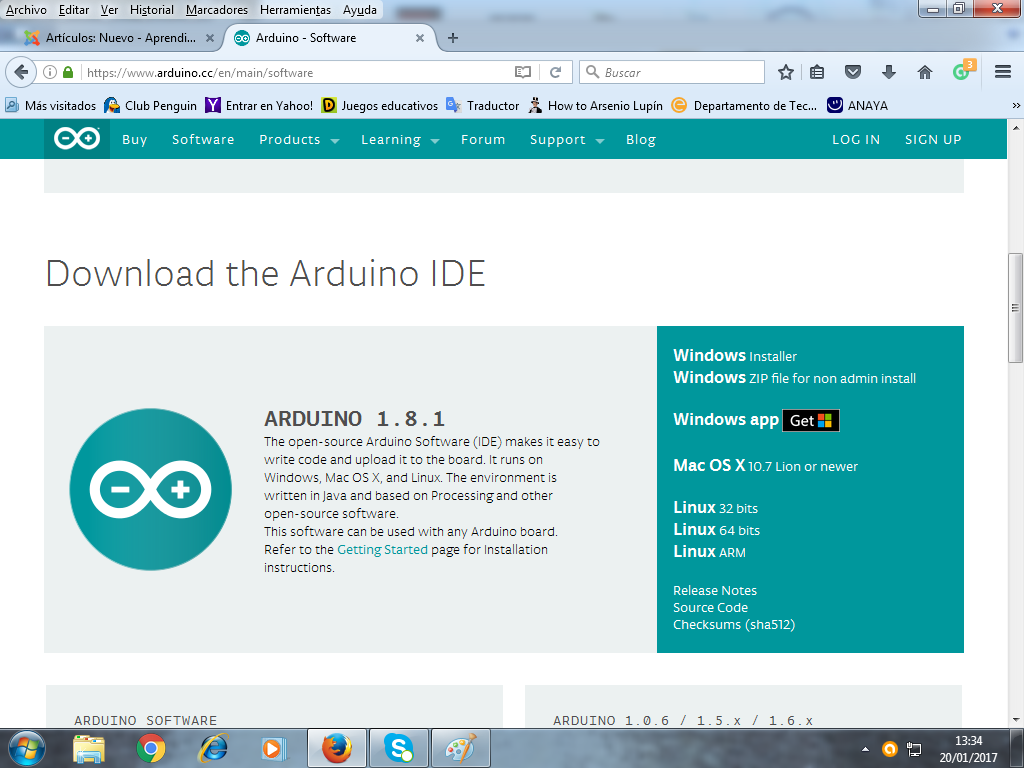Open the Pocket icon in toolbar

(x=853, y=72)
